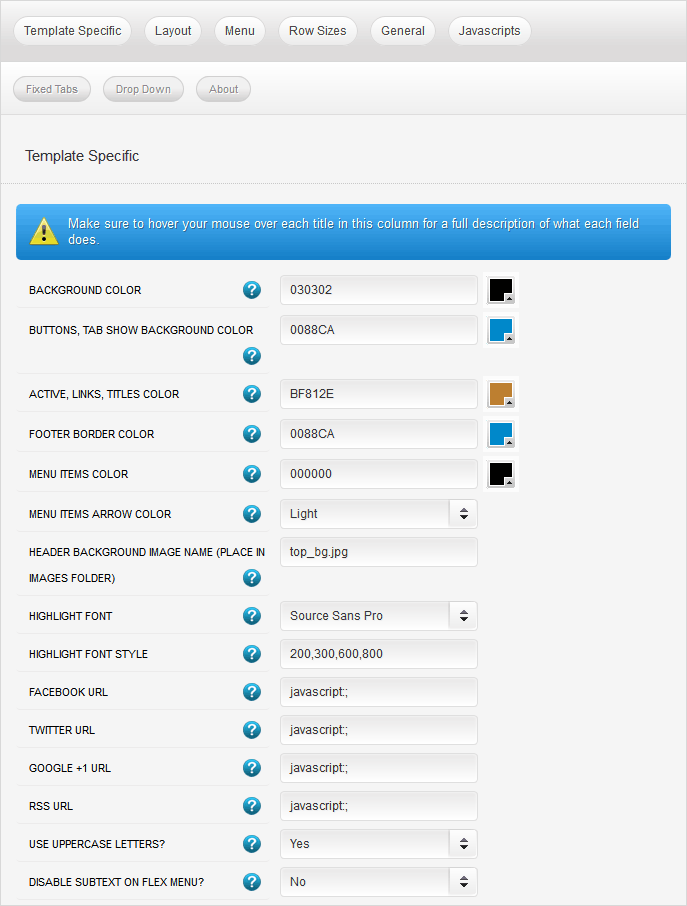Open Menu Items Color black swatch
Screen dimensions: 687x906
coord(501,474)
